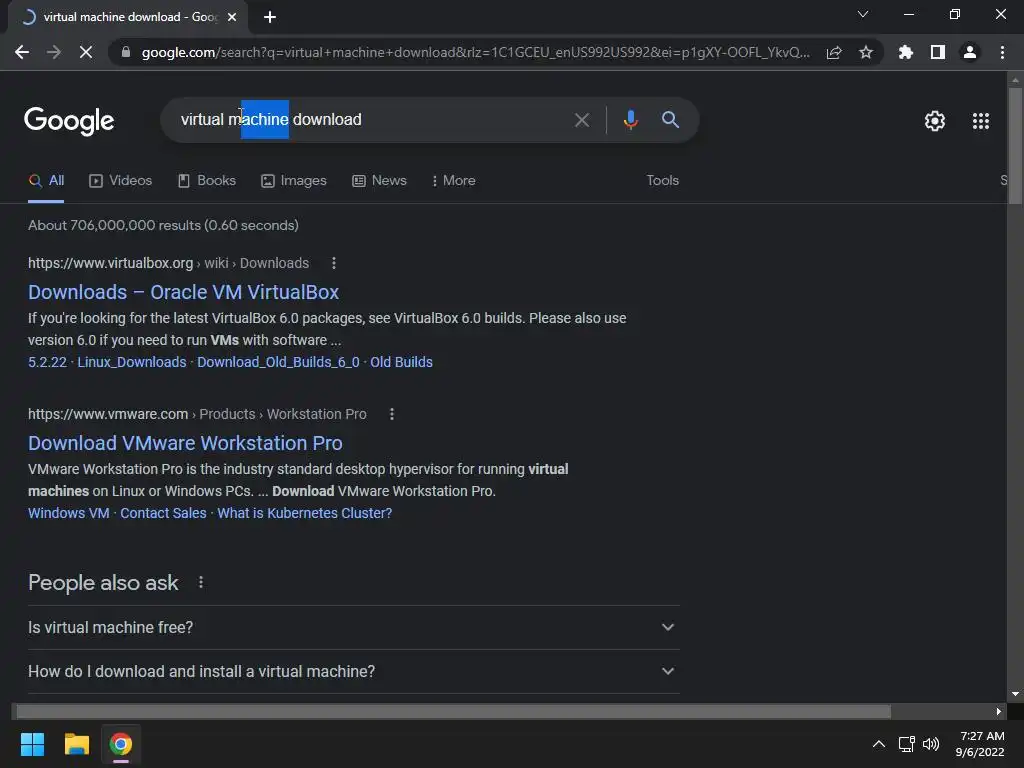Open the Chrome profile icon
Screen dimensions: 1024x768
pos(970,52)
